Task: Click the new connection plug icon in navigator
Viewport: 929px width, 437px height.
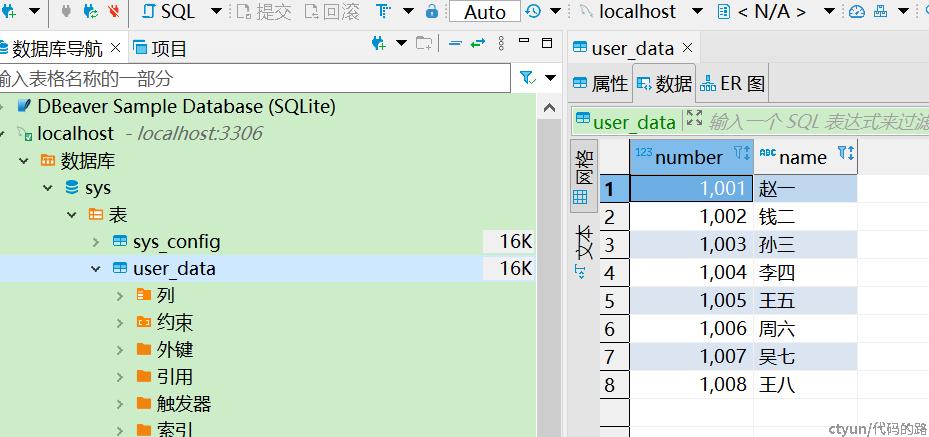Action: 378,44
